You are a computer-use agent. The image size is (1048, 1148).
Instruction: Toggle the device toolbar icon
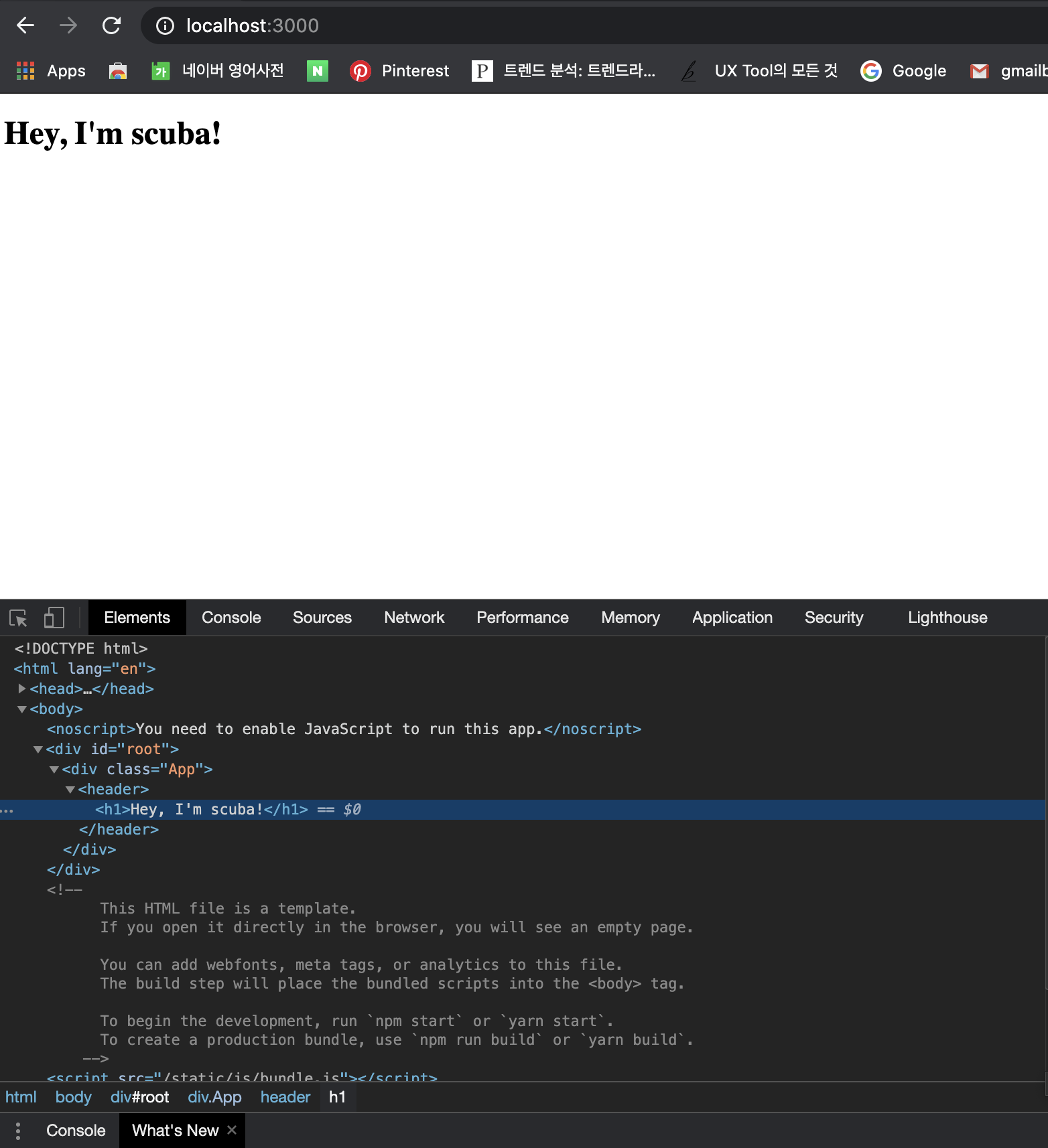[54, 618]
